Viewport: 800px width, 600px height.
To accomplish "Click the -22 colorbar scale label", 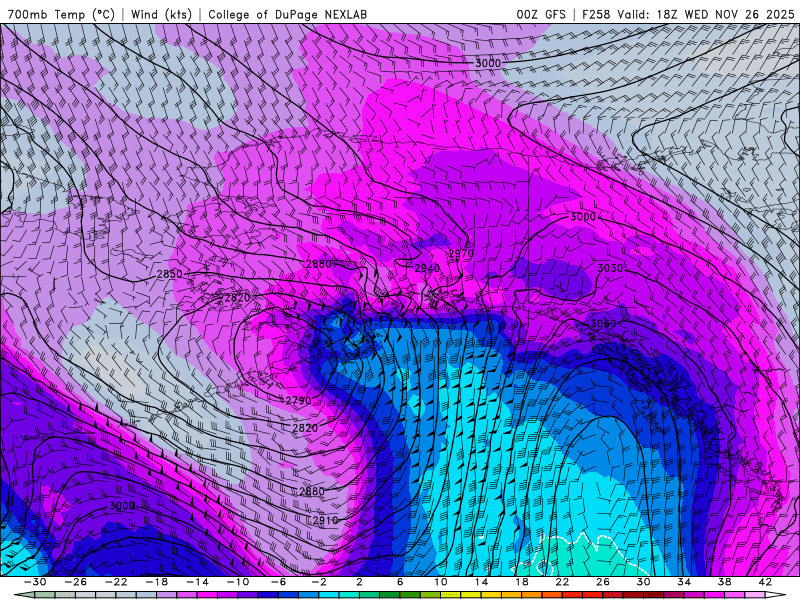I will pos(116,582).
